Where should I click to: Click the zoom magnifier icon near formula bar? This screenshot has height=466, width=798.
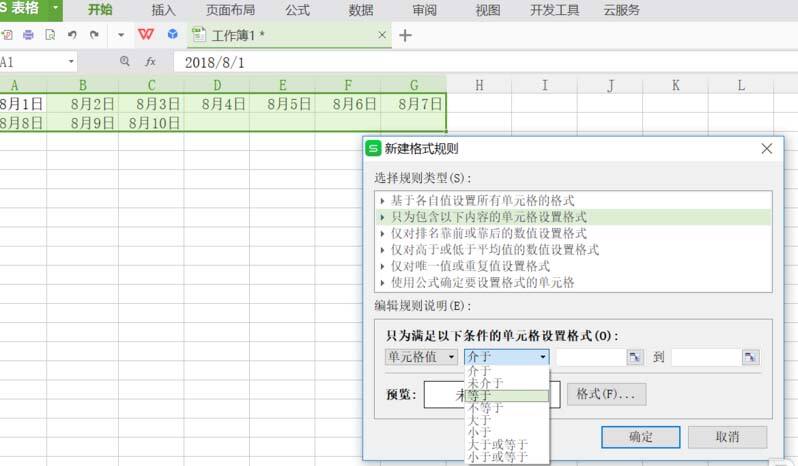pos(125,62)
